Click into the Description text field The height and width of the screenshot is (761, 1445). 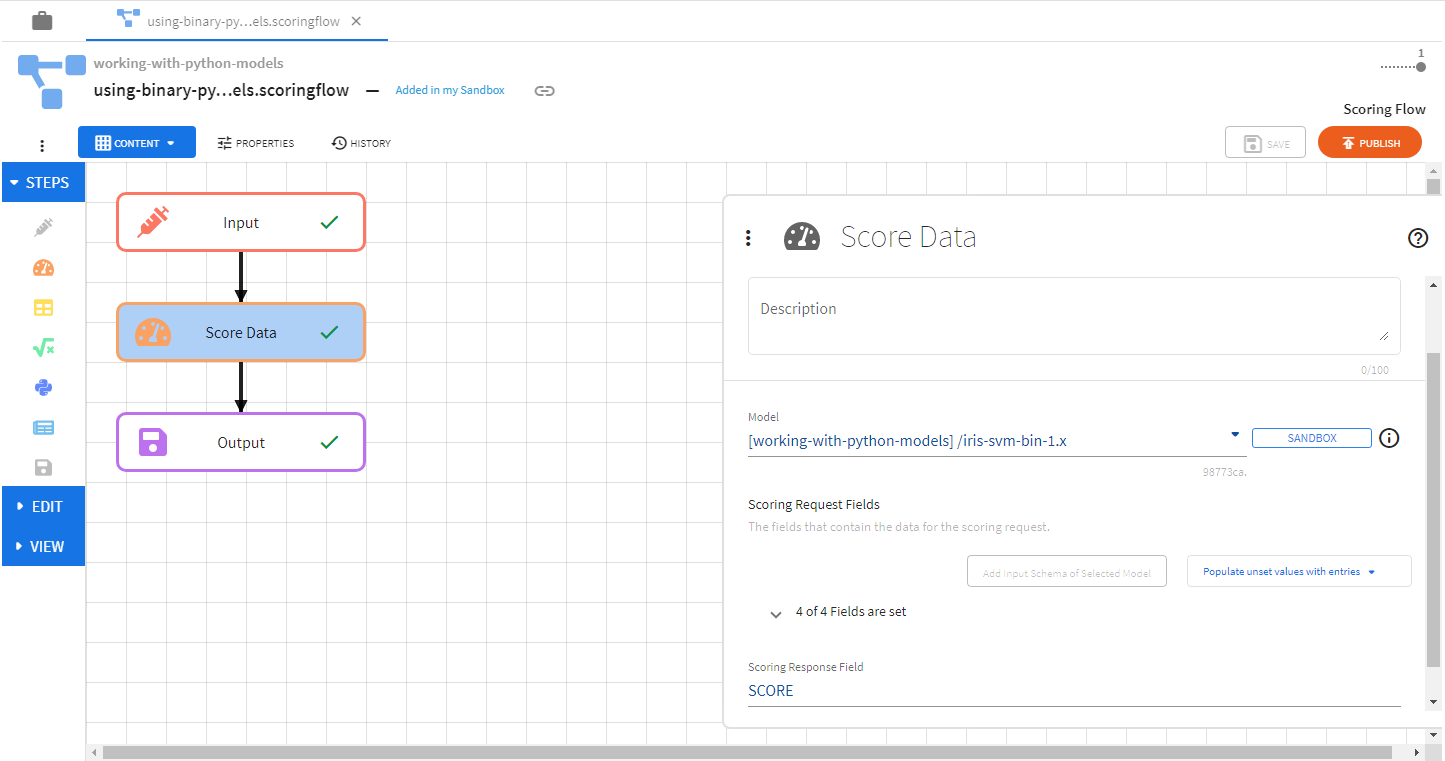click(x=1073, y=316)
